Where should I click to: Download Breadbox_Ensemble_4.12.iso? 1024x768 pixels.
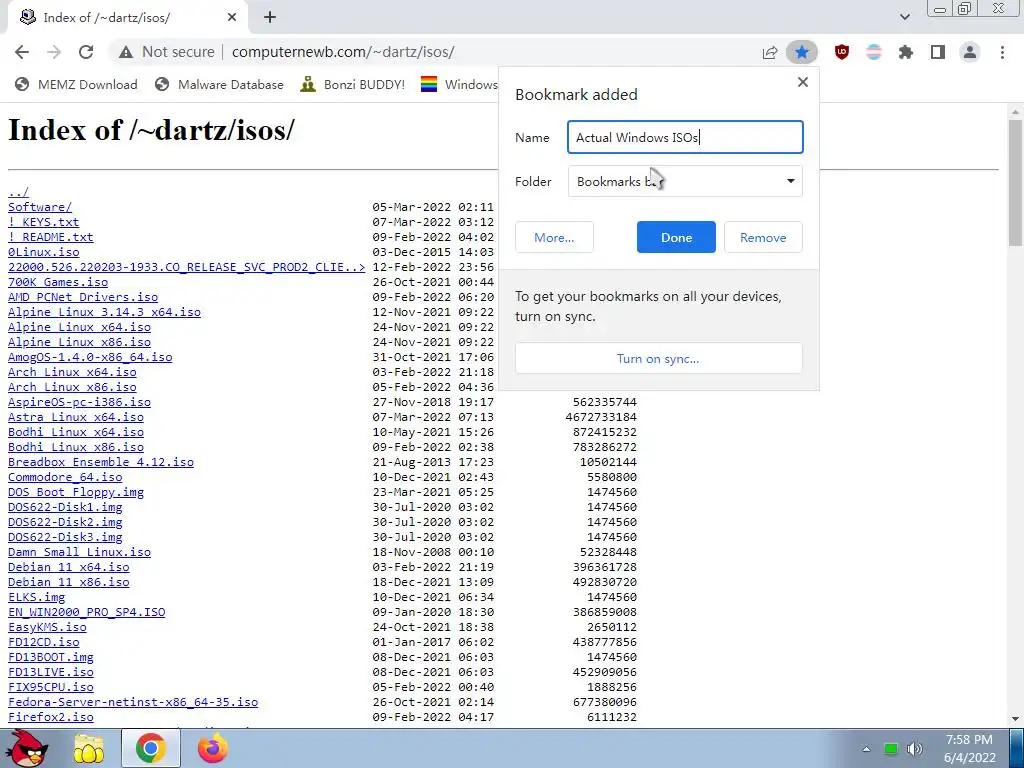pyautogui.click(x=101, y=462)
